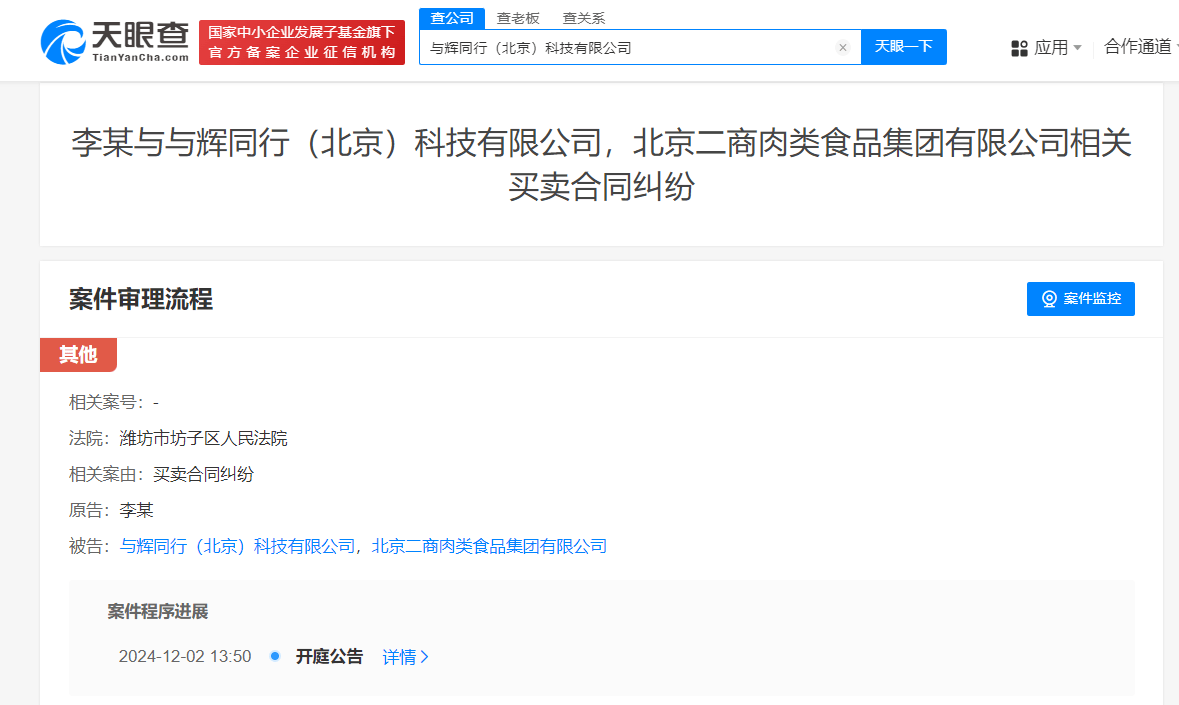1179x705 pixels.
Task: Select the 其他 case stage tag
Action: click(78, 355)
